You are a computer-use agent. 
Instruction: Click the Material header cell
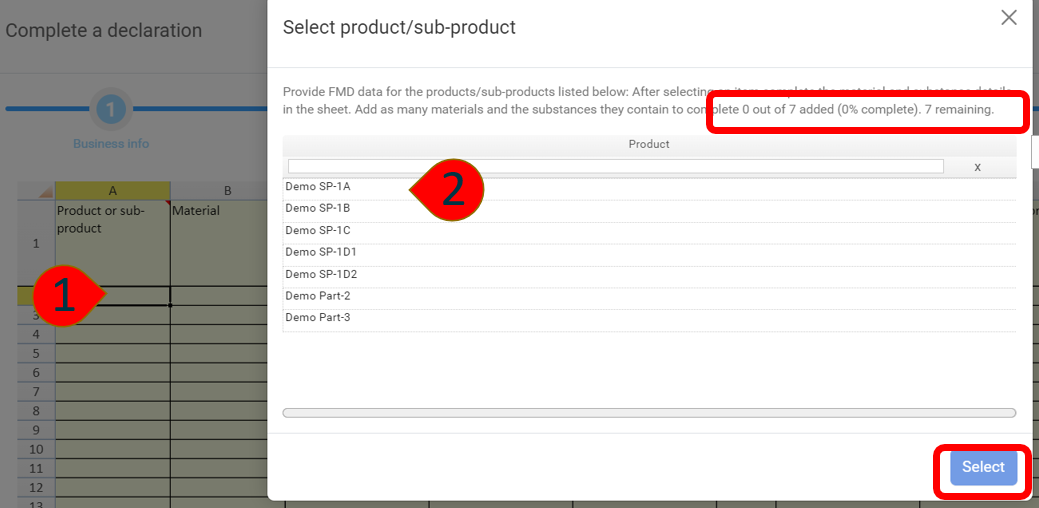(195, 211)
